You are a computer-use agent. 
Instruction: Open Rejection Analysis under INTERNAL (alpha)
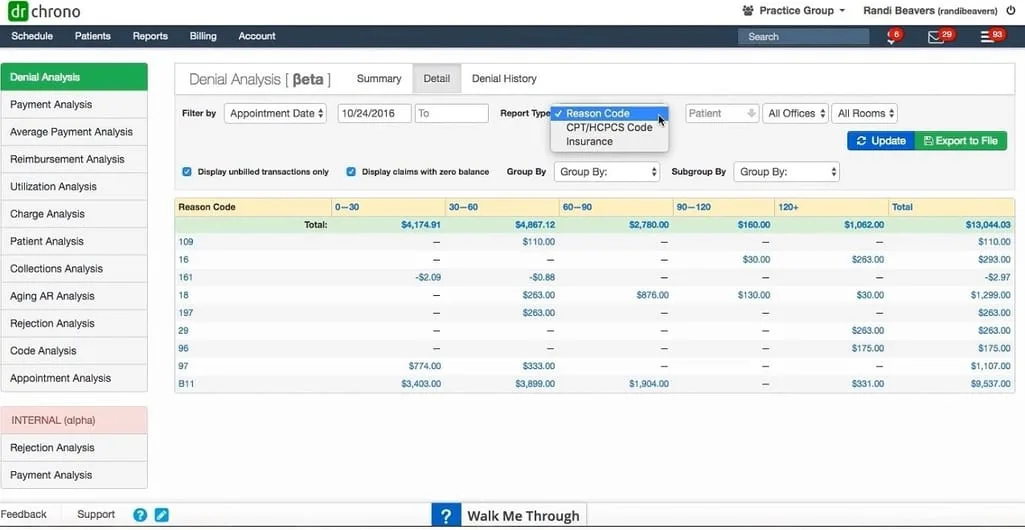[75, 448]
